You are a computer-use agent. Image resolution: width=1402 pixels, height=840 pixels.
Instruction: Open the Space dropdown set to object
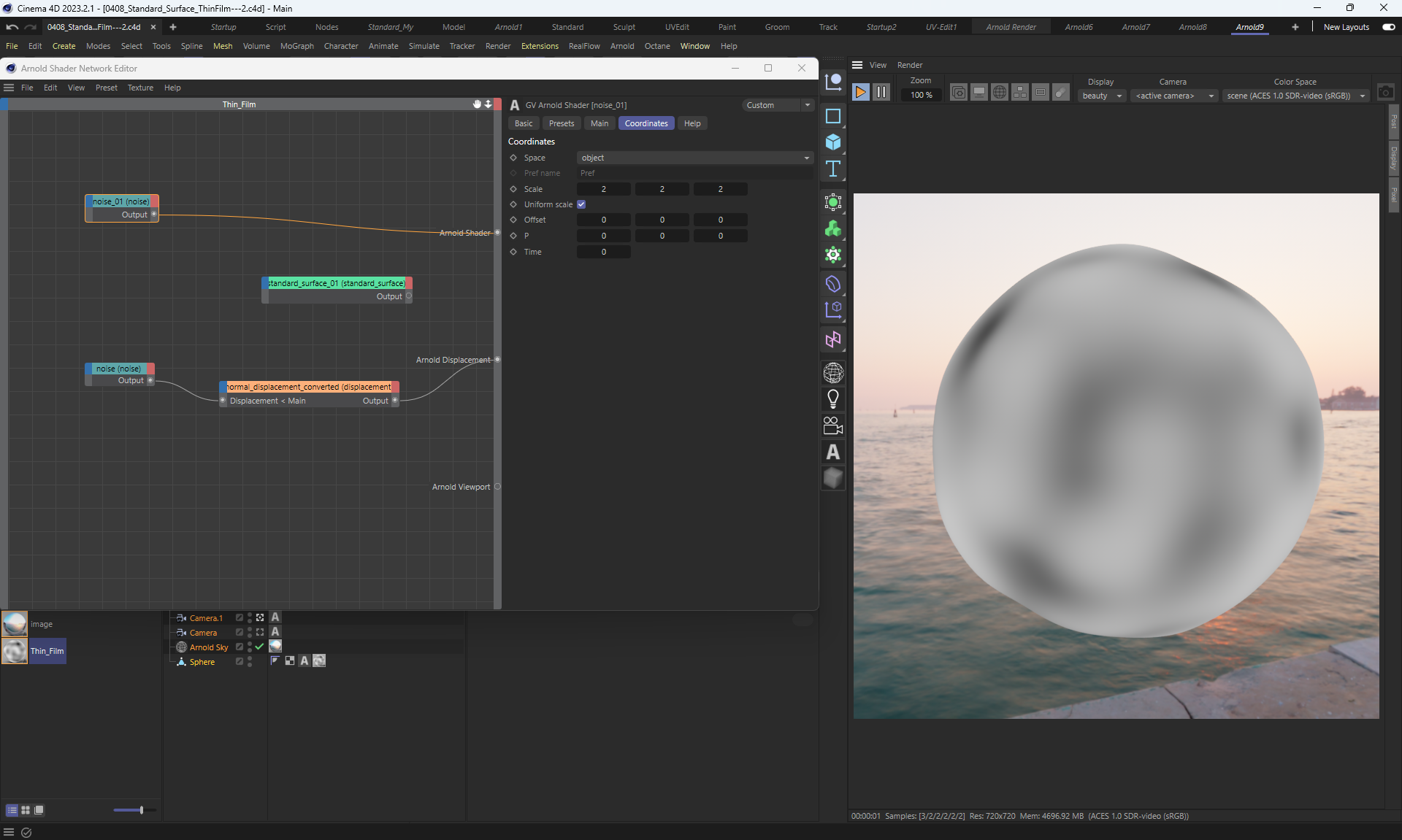pyautogui.click(x=694, y=158)
